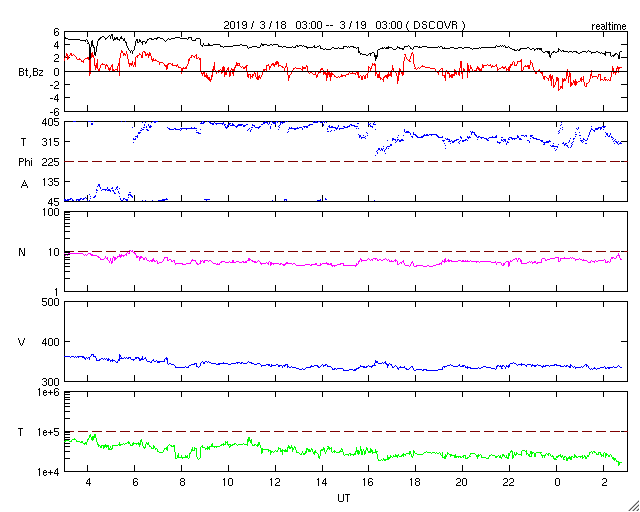Click the "realtime" label at top right
This screenshot has height=512, width=640.
(x=609, y=27)
